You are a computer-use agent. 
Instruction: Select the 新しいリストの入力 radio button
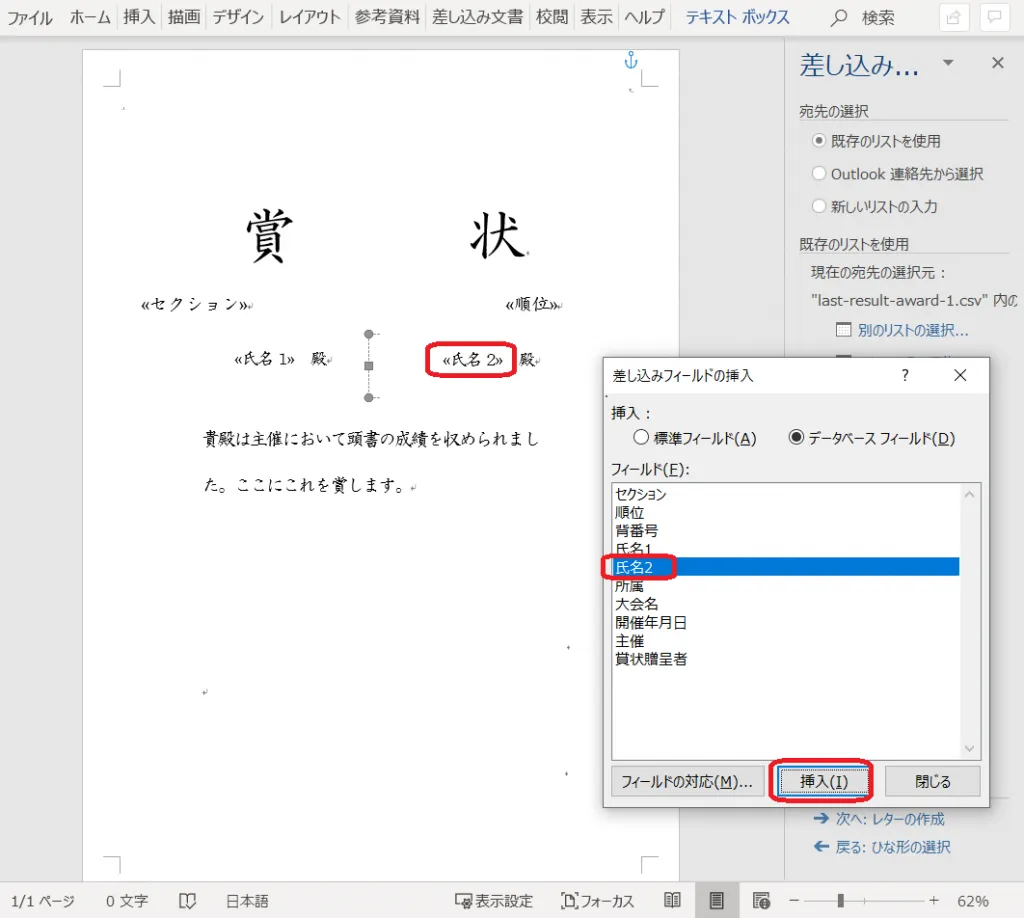819,207
